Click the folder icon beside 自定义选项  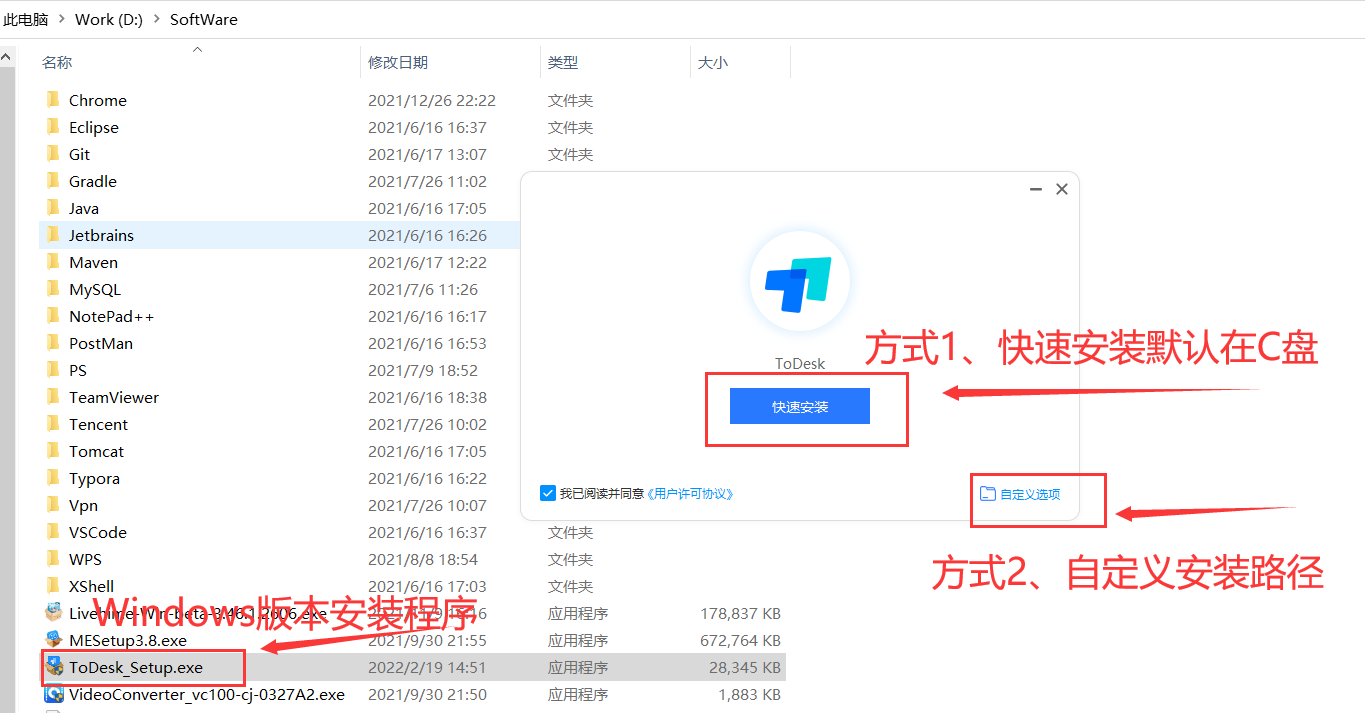[x=988, y=494]
